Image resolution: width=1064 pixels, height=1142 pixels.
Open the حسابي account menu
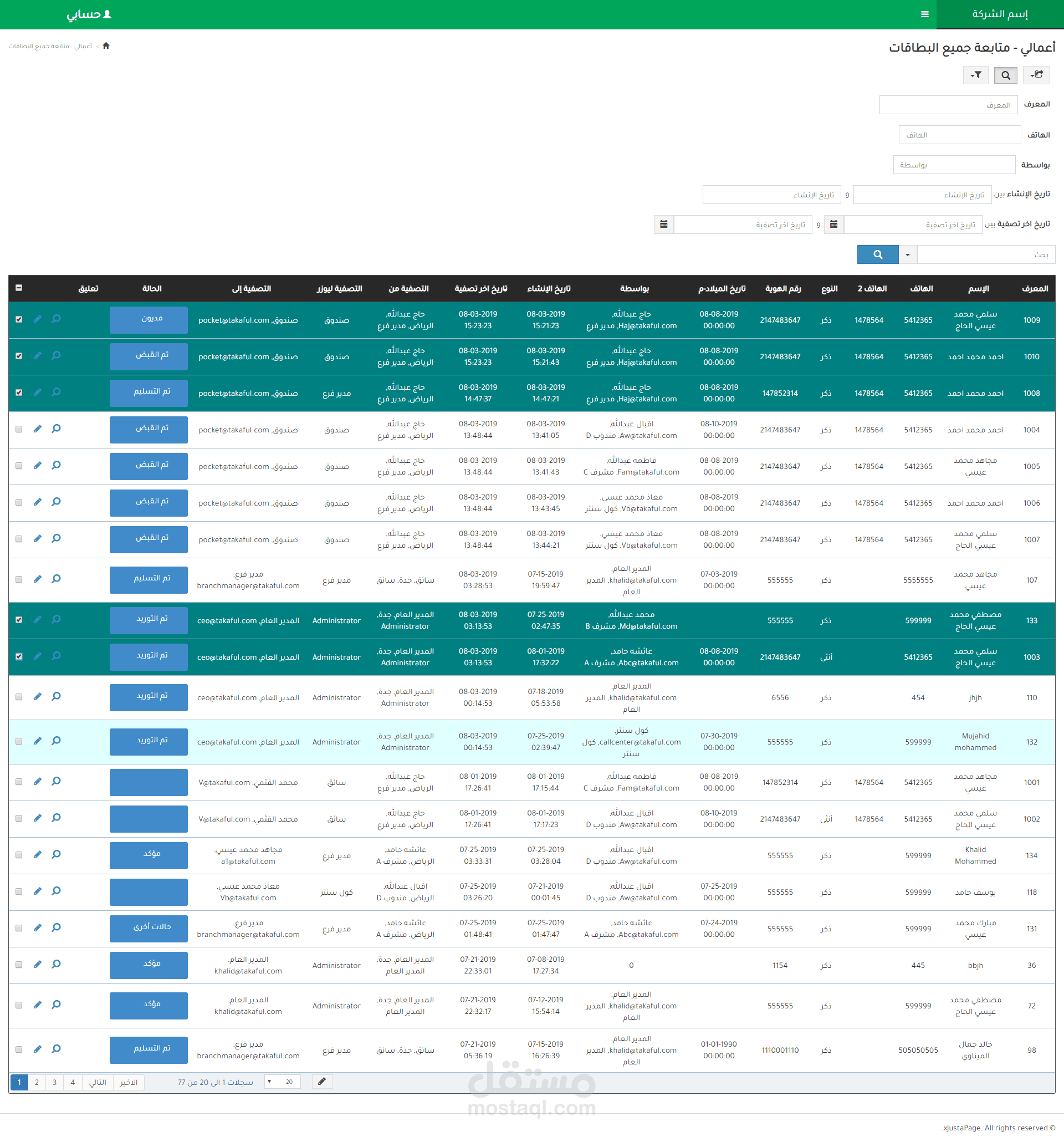click(89, 14)
